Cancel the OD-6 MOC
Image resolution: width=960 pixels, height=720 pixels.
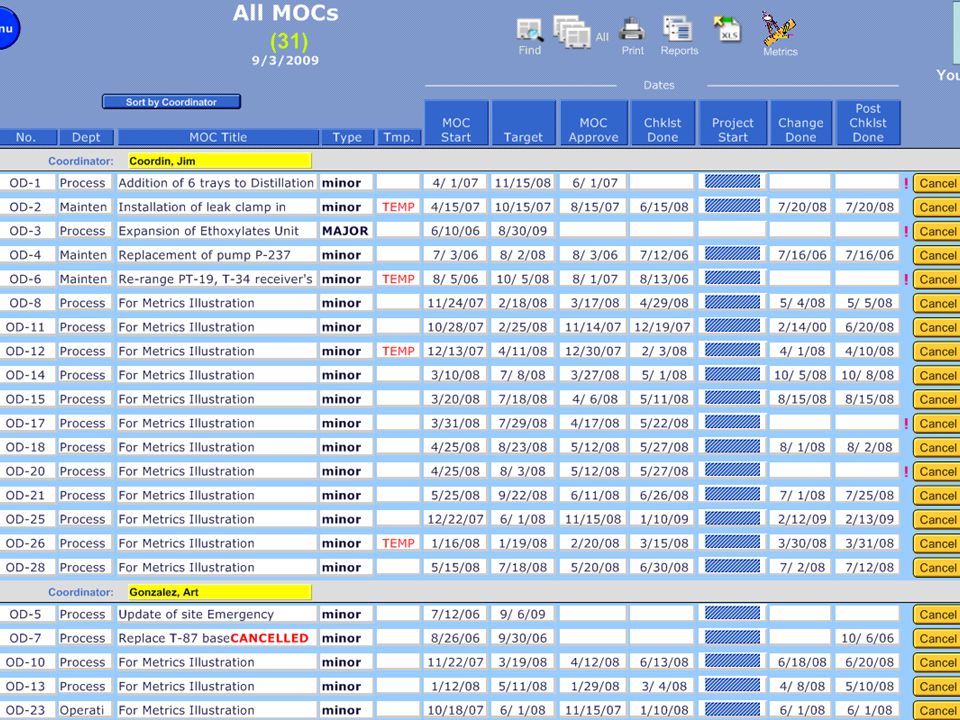937,279
